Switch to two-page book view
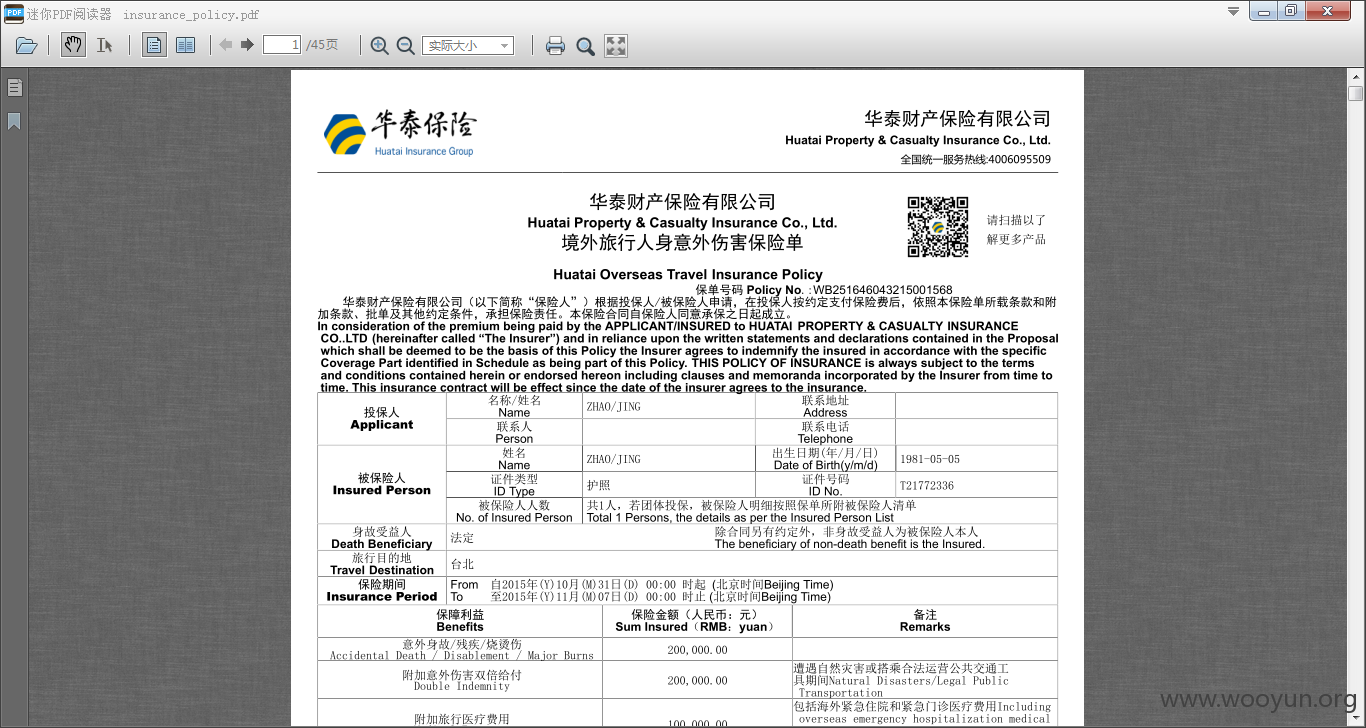Screen dimensions: 1366x728 tap(185, 45)
